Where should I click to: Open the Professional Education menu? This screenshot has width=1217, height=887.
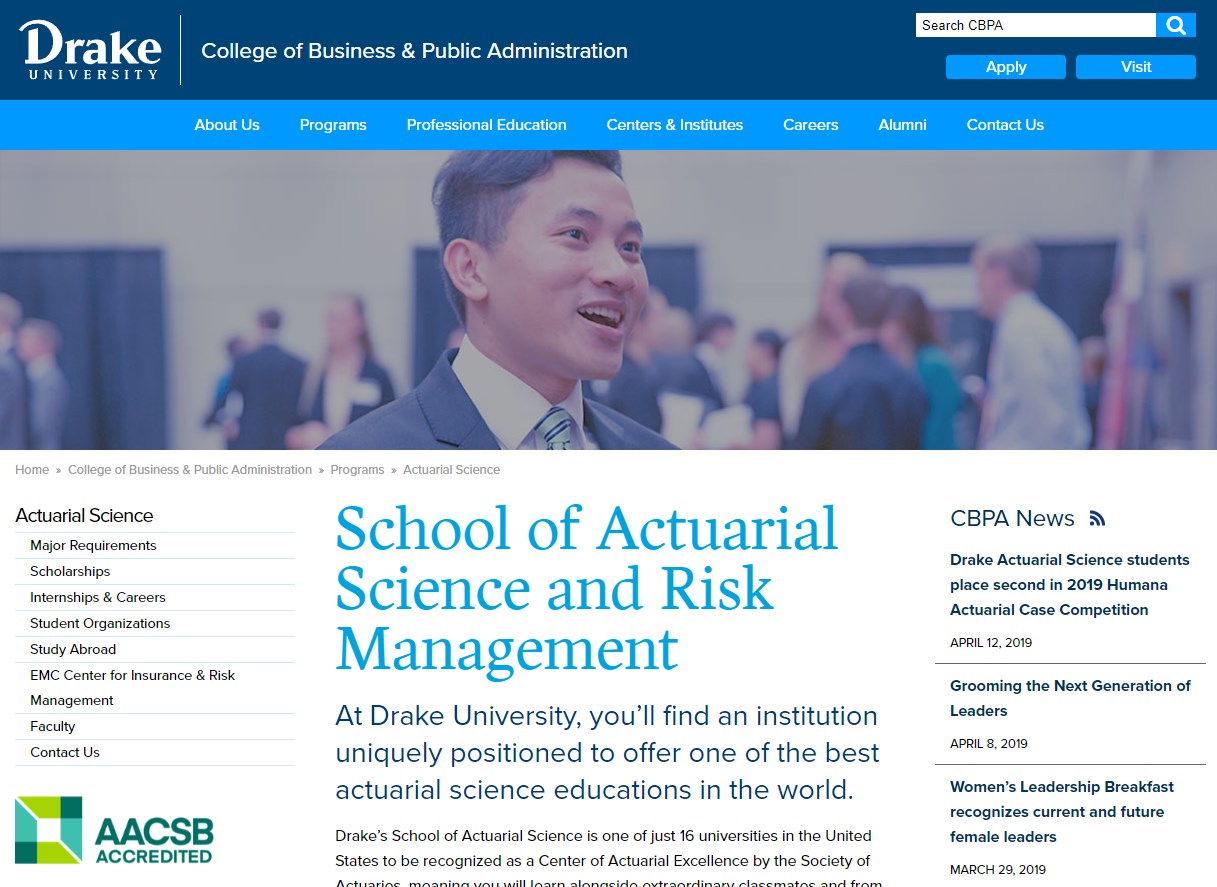487,125
